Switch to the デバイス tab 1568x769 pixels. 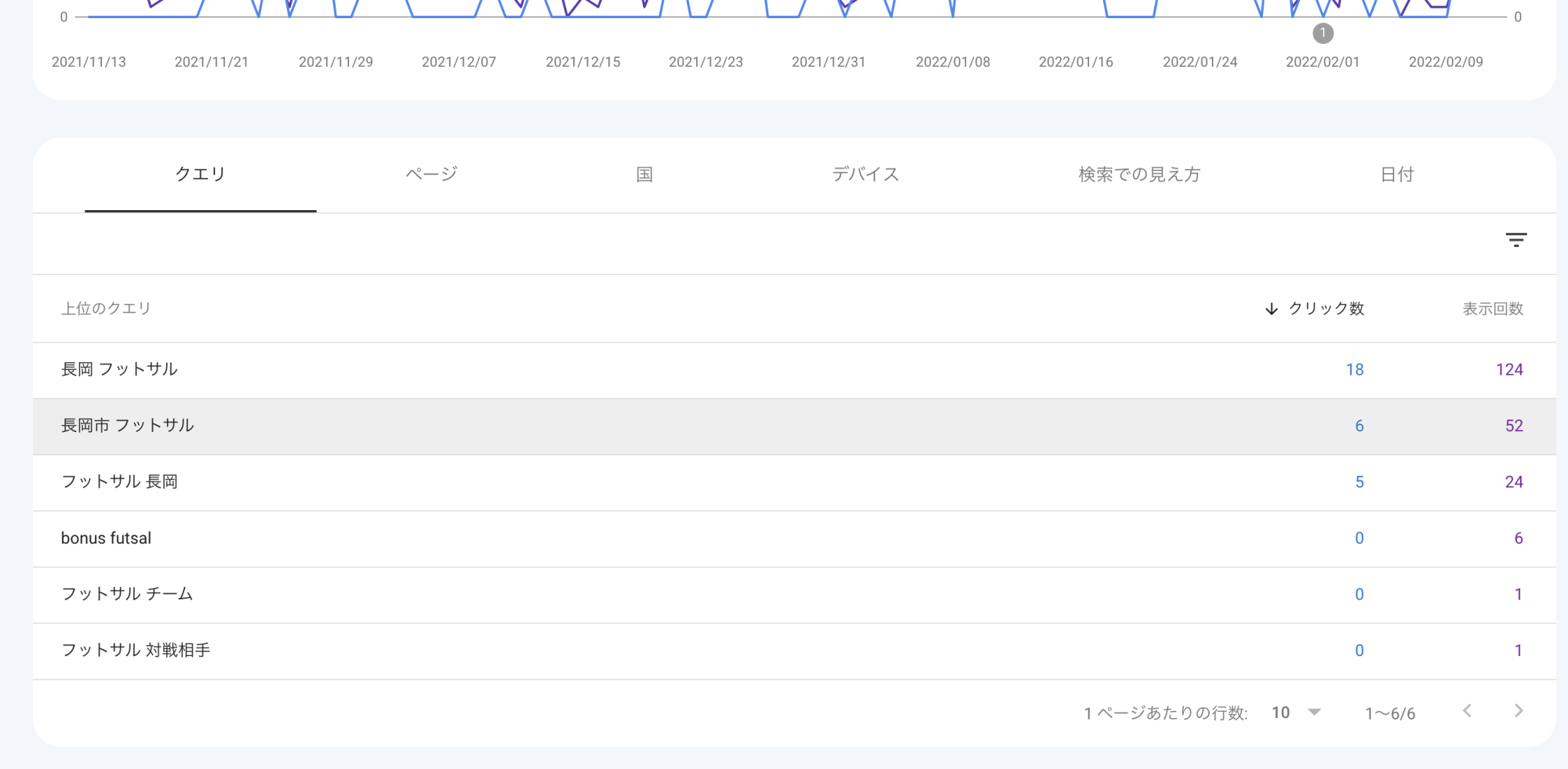(866, 174)
